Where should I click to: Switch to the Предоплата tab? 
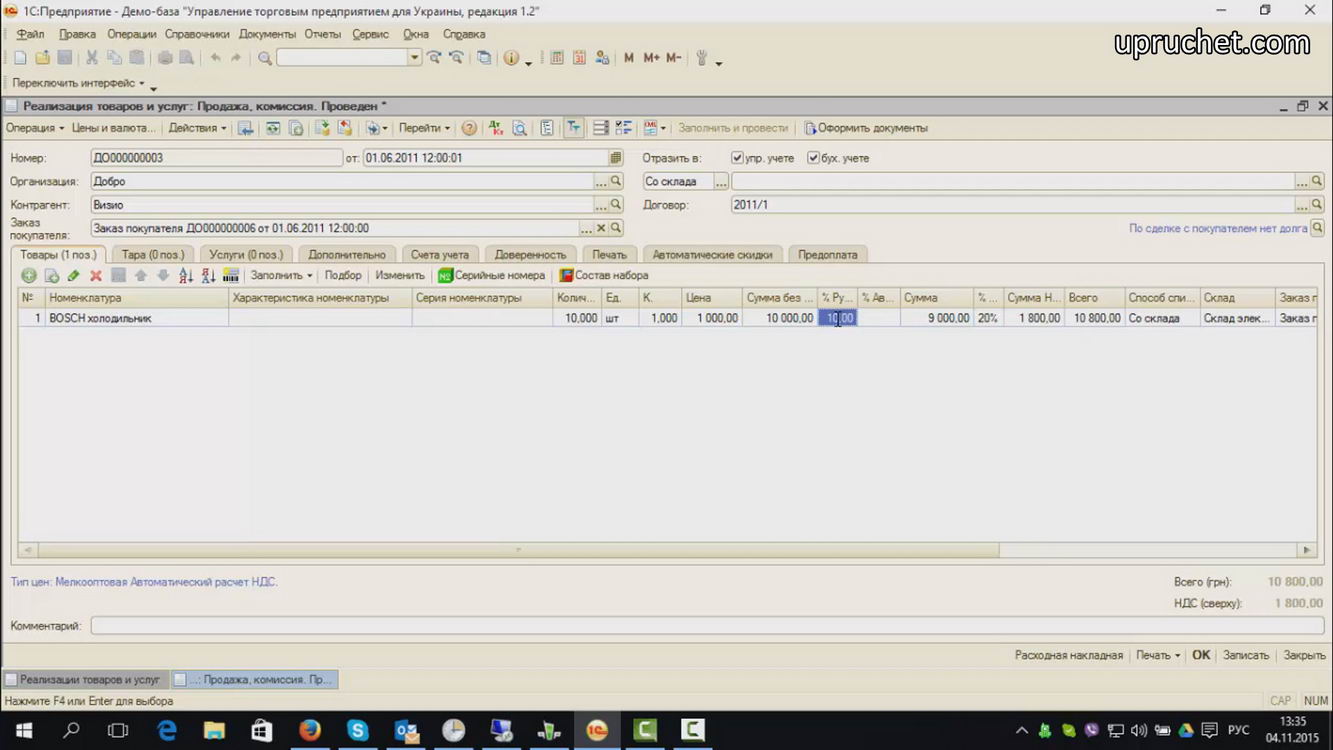tap(827, 255)
